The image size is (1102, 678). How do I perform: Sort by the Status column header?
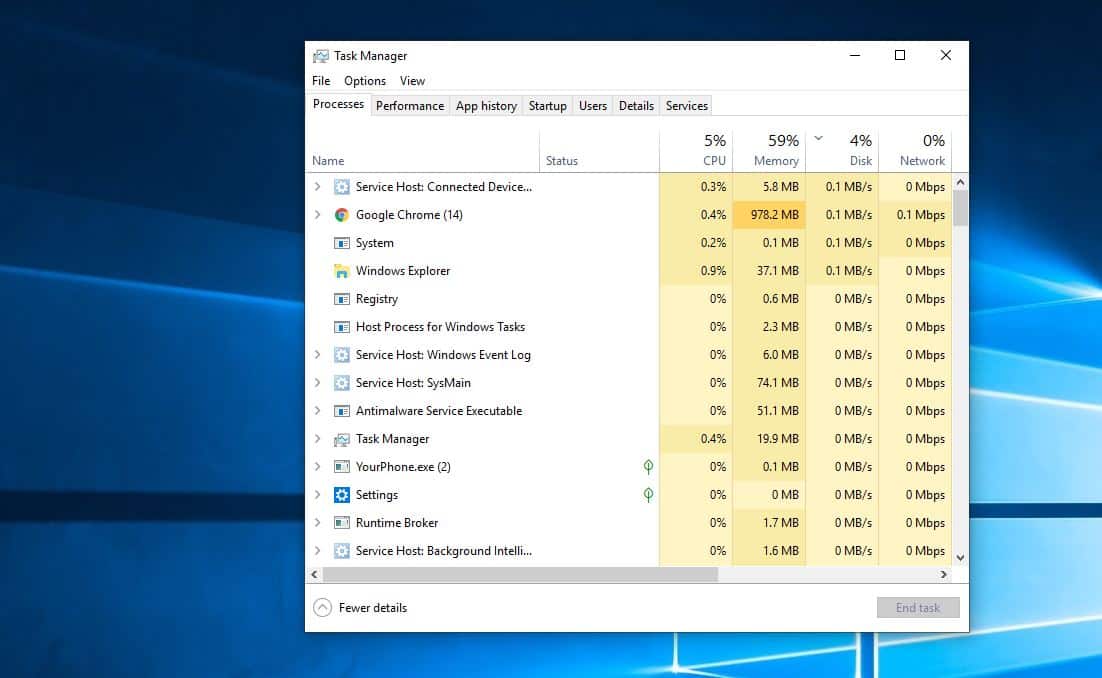[x=599, y=151]
